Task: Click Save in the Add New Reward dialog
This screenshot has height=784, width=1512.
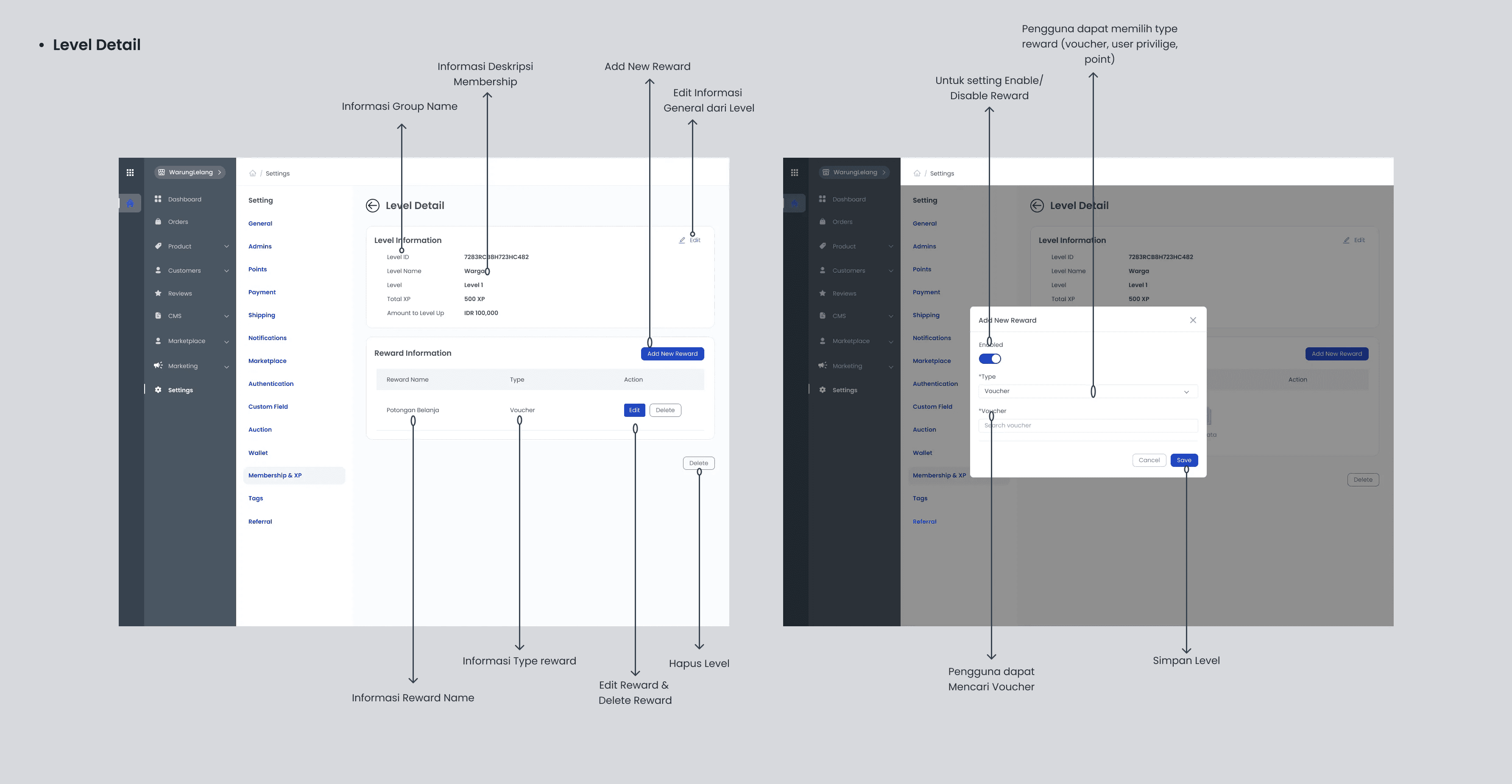Action: pos(1184,460)
